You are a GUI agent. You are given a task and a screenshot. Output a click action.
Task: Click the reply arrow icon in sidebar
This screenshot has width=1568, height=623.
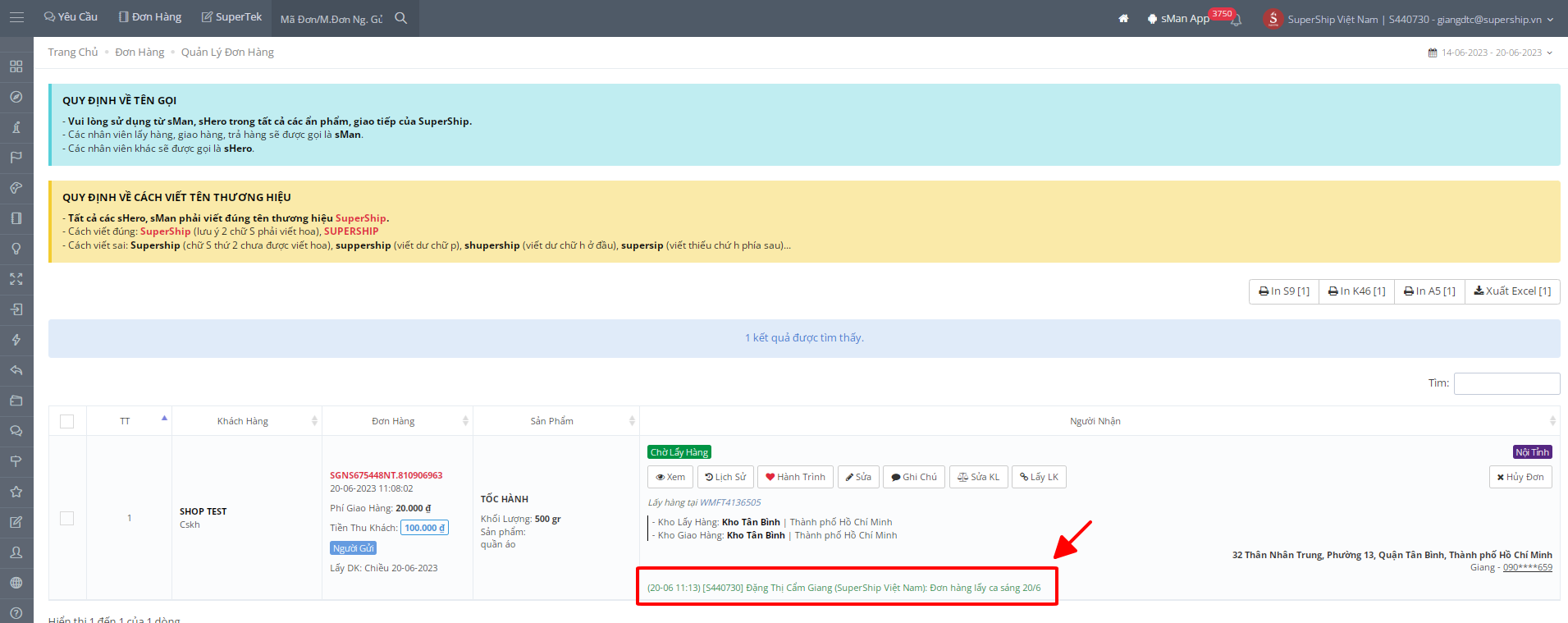click(x=16, y=370)
